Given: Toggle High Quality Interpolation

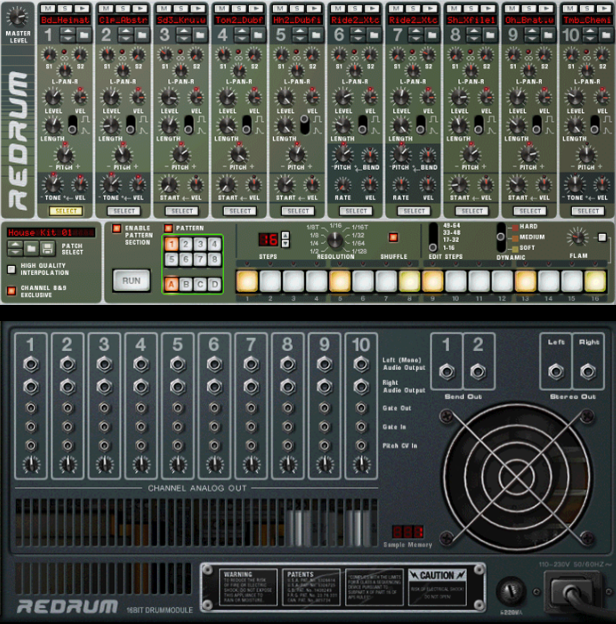Looking at the screenshot, I should (12, 269).
